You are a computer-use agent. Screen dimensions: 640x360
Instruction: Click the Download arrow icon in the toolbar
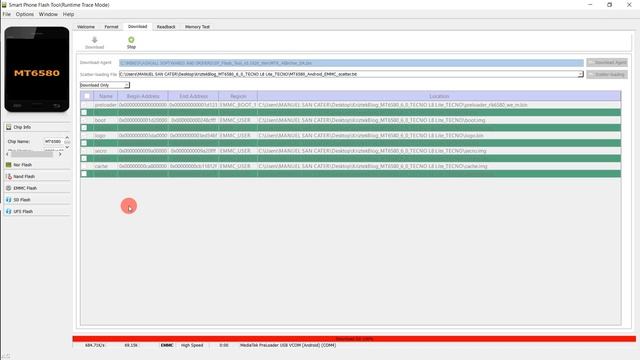(x=95, y=40)
